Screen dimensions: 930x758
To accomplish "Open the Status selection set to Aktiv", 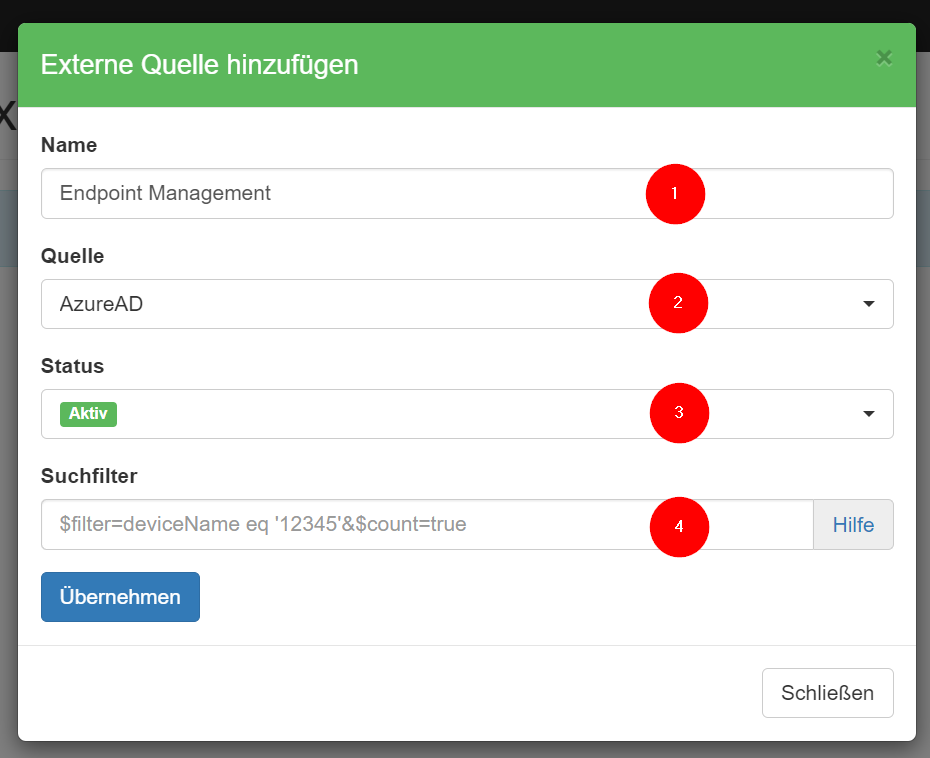I will tap(400, 413).
